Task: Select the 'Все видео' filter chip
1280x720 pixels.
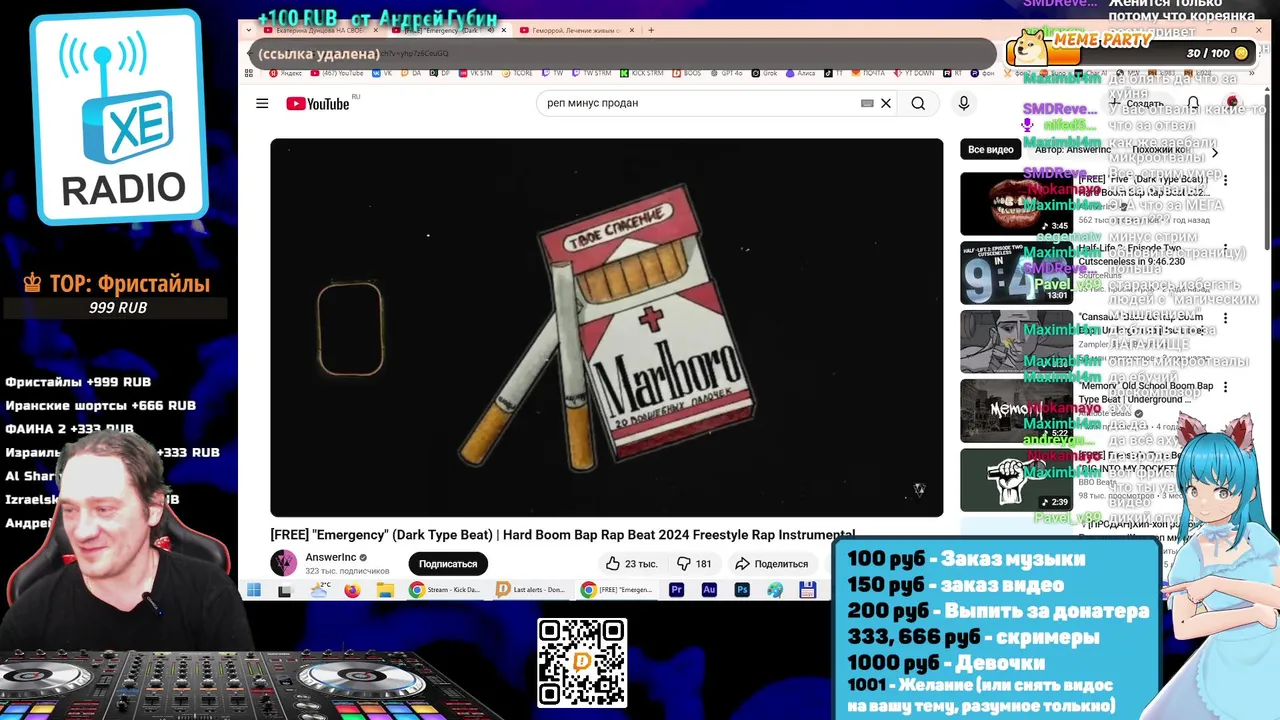Action: point(991,149)
